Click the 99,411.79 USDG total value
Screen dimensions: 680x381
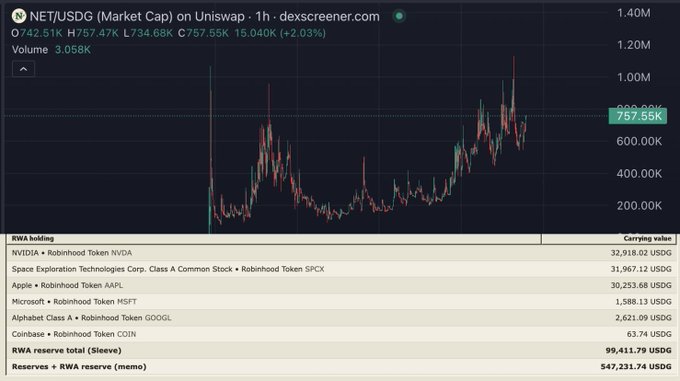[x=639, y=350]
